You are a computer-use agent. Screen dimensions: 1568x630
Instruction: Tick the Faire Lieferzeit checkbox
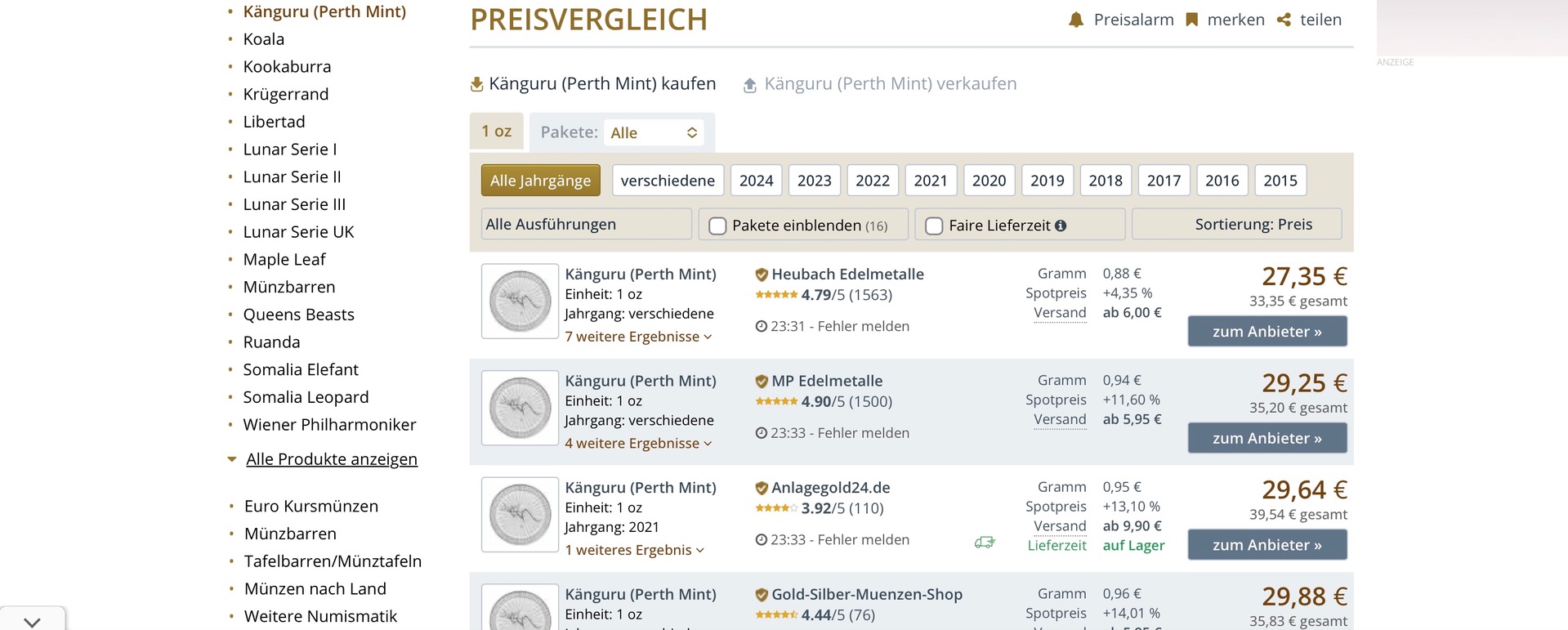click(934, 226)
